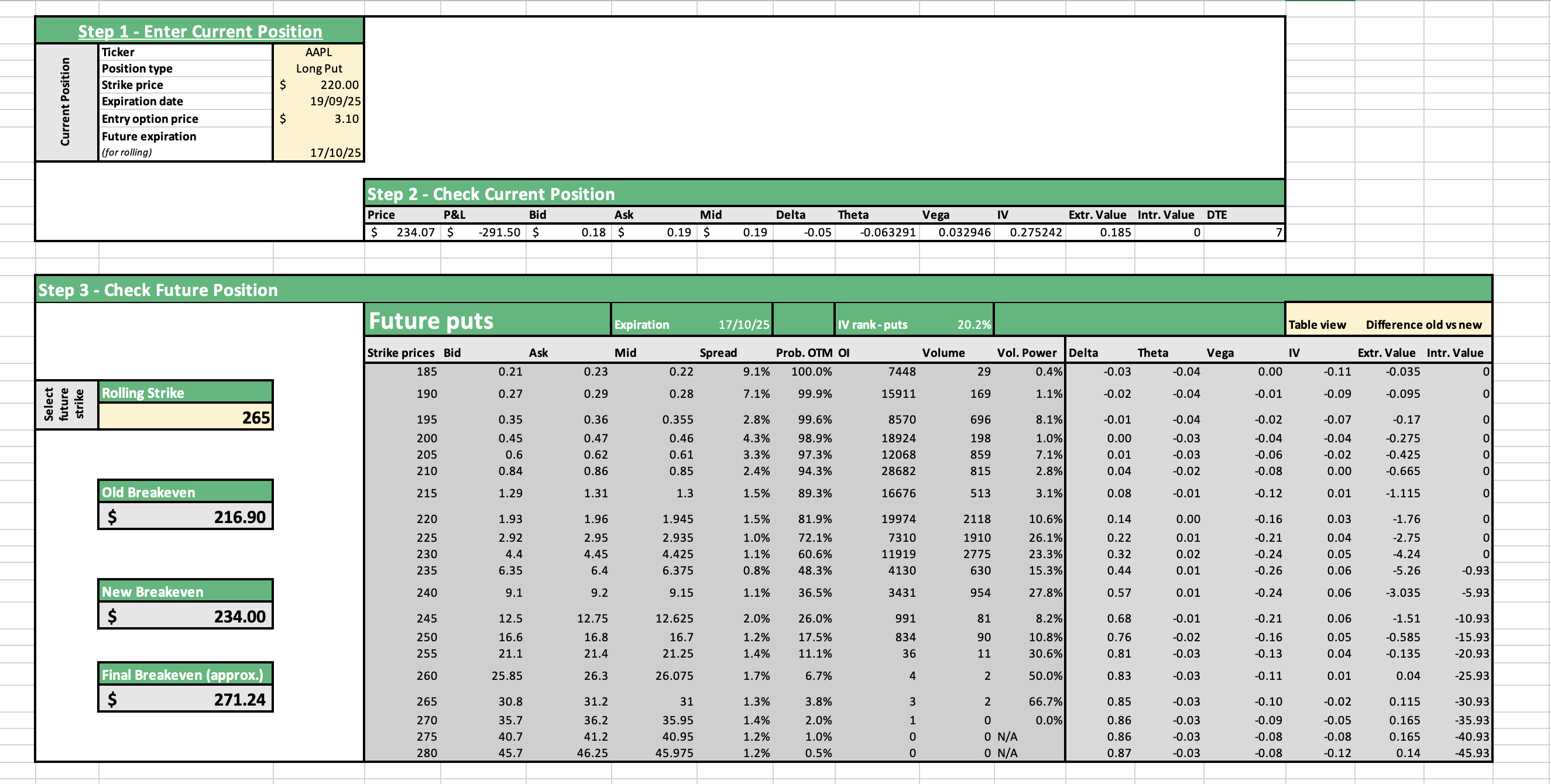The image size is (1551, 784).
Task: Select the Difference old vs new table view cell
Action: click(x=1423, y=325)
